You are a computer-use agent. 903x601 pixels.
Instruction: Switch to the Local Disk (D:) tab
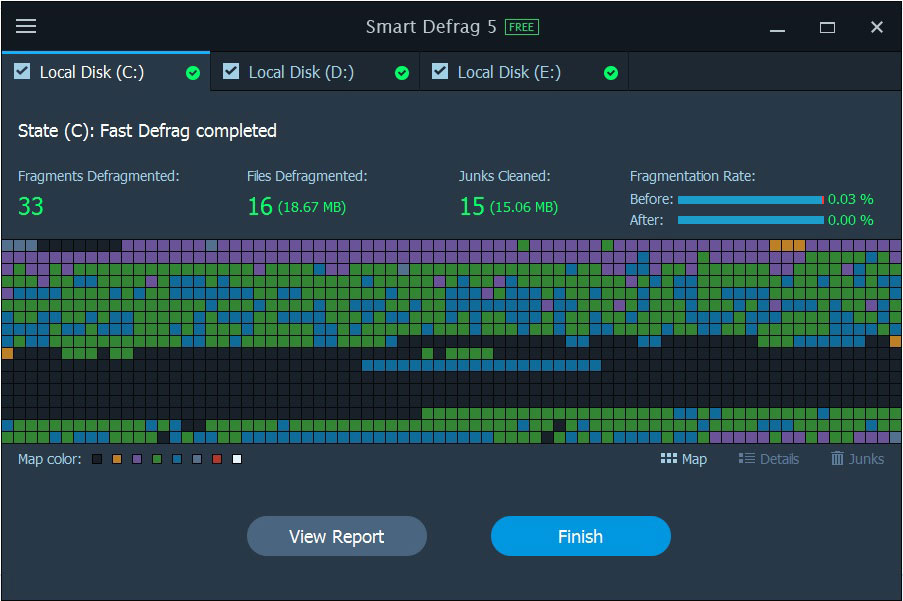315,72
